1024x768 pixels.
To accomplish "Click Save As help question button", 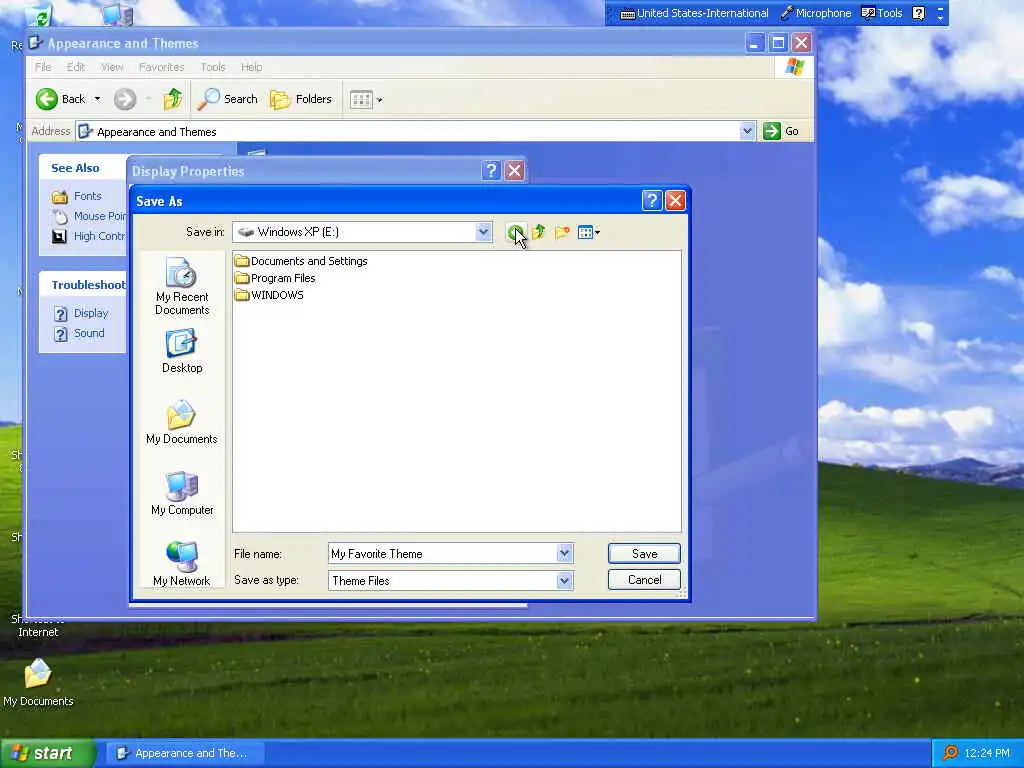I will tap(652, 200).
